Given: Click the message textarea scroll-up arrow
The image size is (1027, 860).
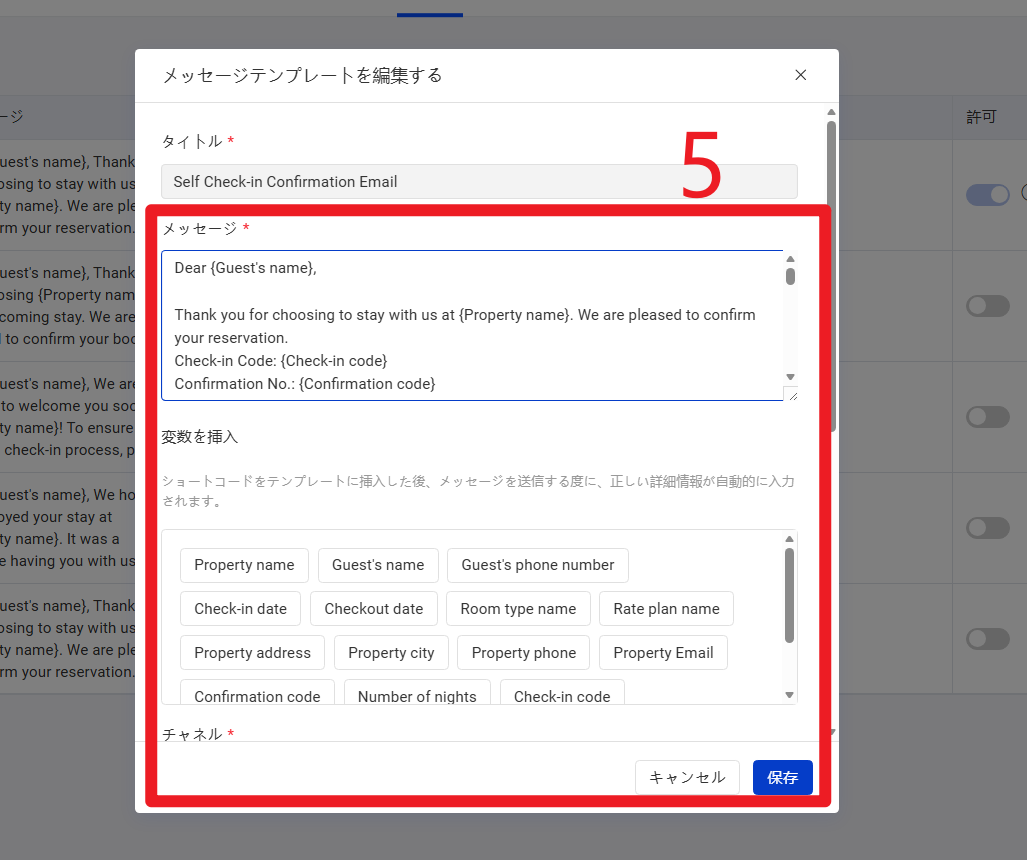Looking at the screenshot, I should [x=790, y=259].
